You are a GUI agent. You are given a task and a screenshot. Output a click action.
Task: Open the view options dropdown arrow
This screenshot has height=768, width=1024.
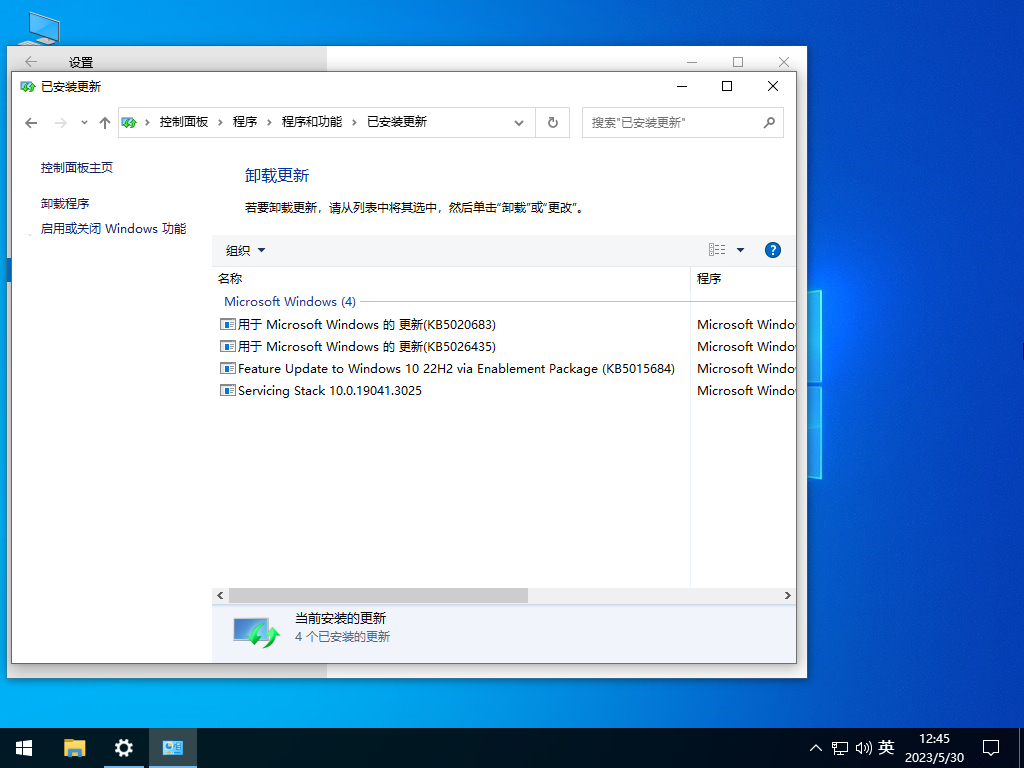pos(740,250)
